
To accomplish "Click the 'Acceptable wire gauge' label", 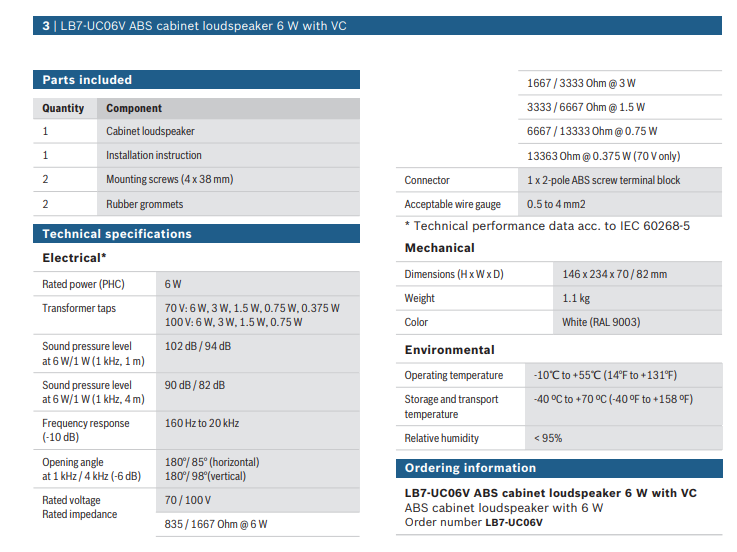I will pos(453,204).
